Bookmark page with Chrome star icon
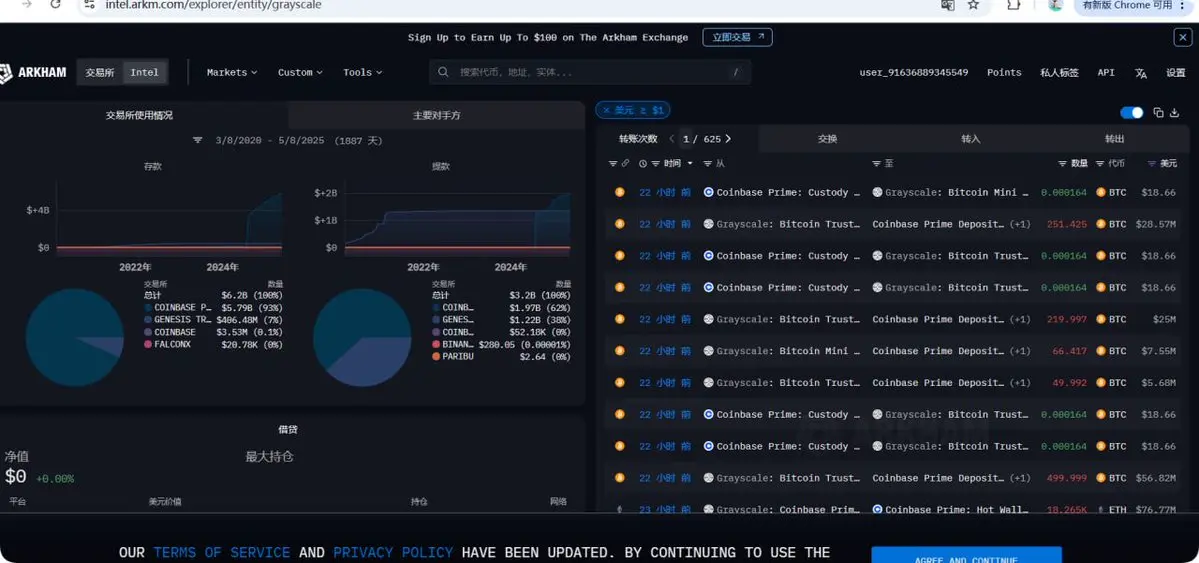 click(x=973, y=5)
